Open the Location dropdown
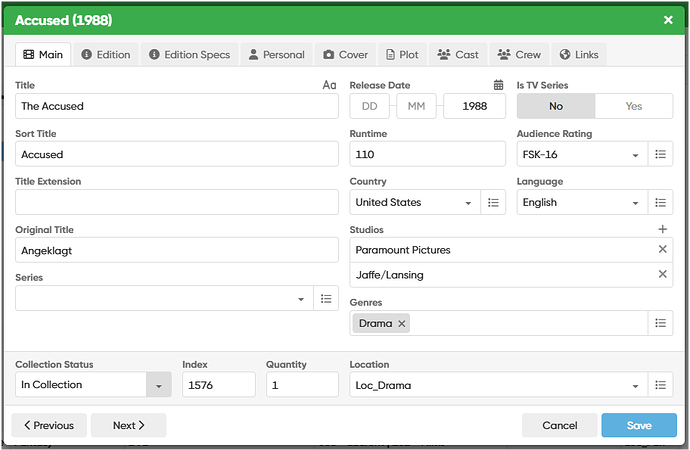The image size is (690, 450). pyautogui.click(x=635, y=385)
